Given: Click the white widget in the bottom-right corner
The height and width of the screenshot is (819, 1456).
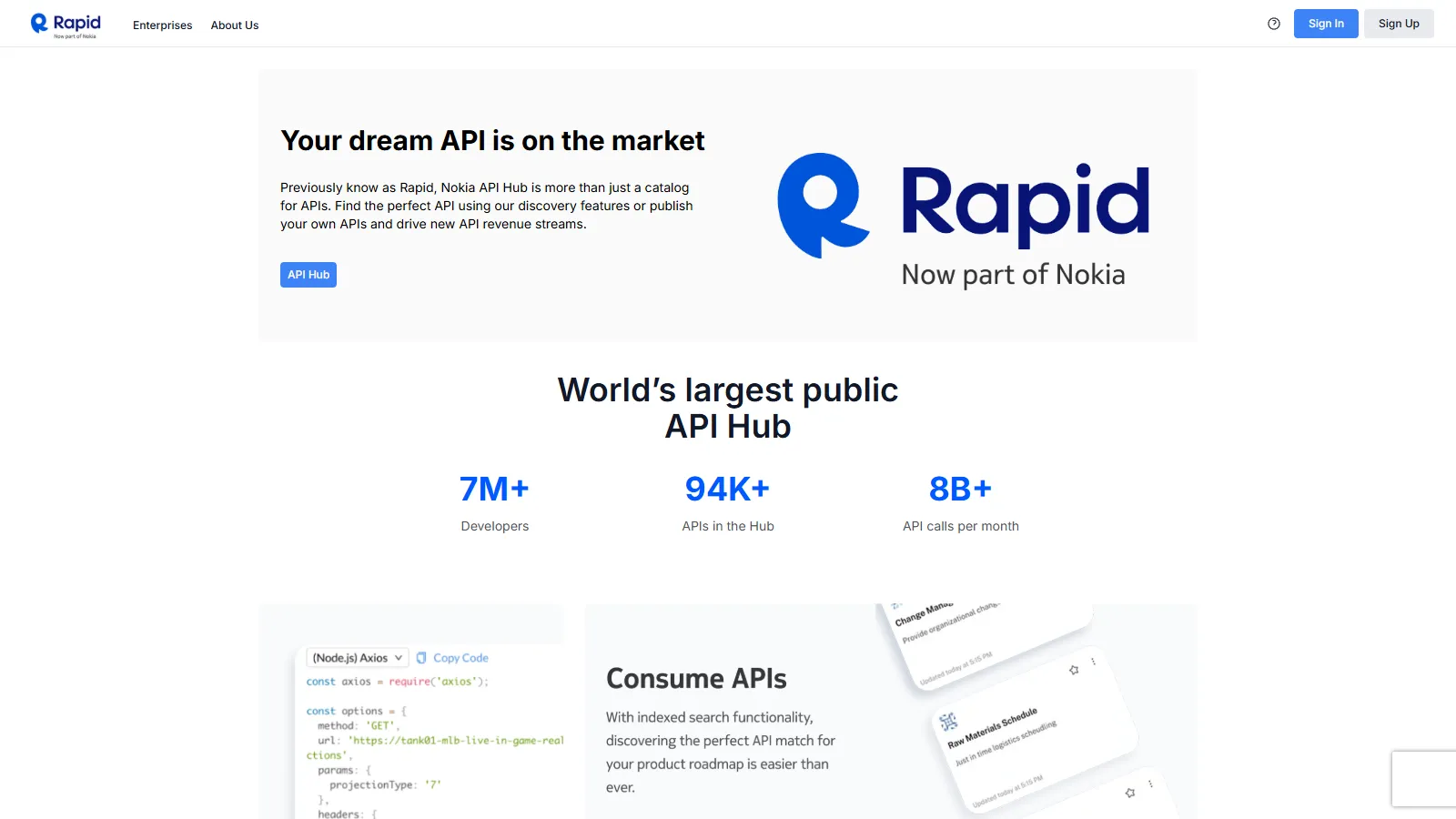Looking at the screenshot, I should pos(1423,779).
